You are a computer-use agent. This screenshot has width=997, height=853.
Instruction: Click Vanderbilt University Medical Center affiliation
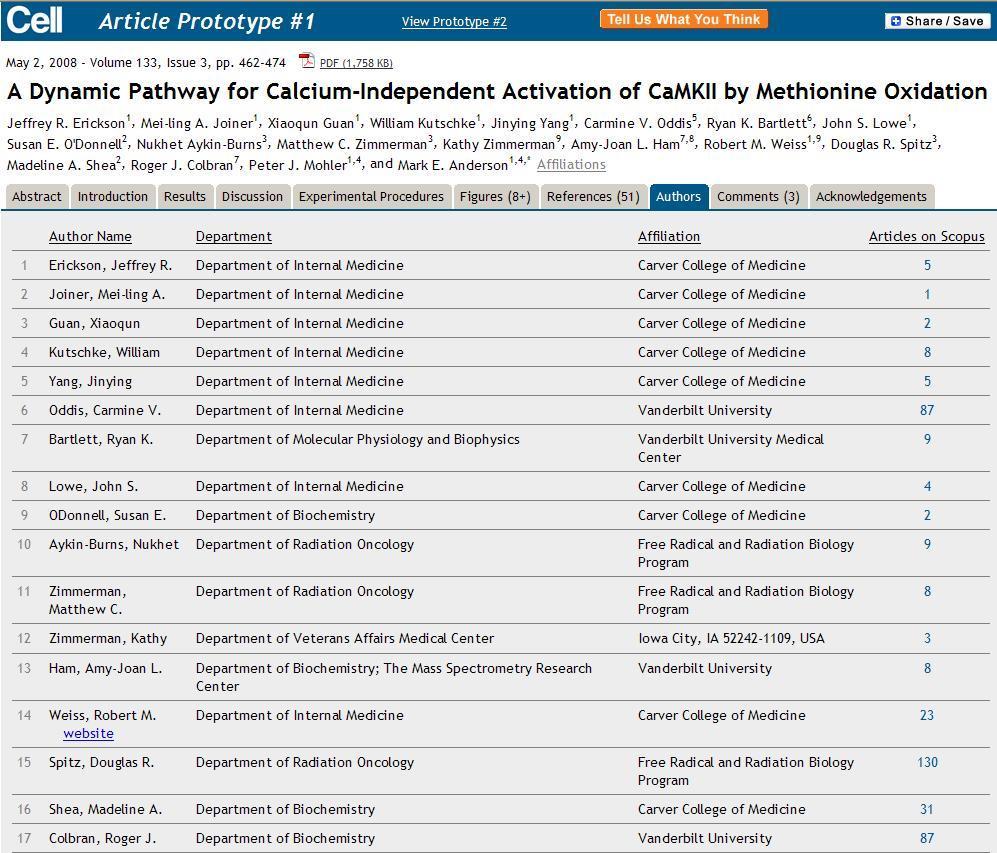point(731,448)
